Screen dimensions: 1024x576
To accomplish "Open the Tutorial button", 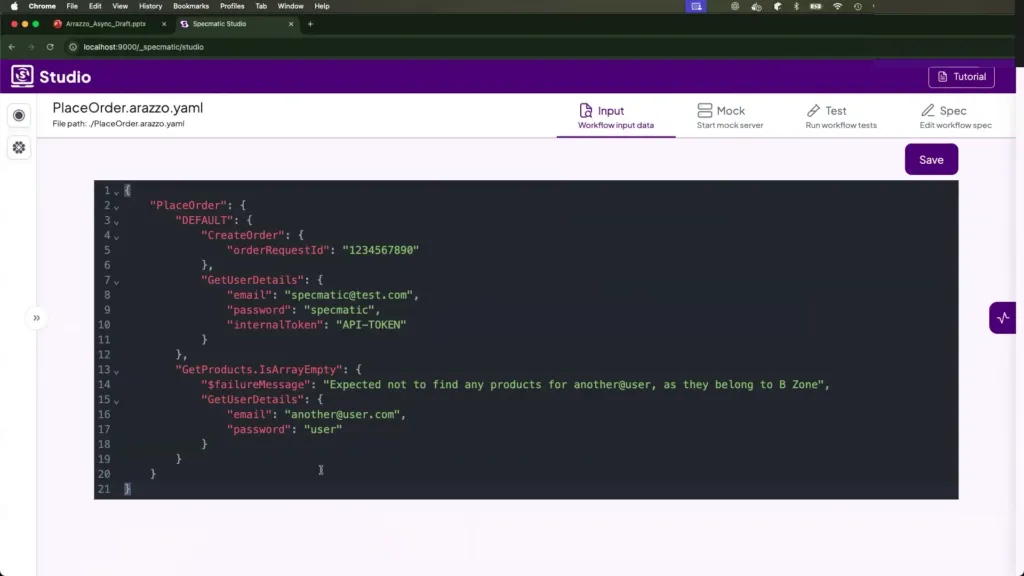I will pyautogui.click(x=960, y=77).
